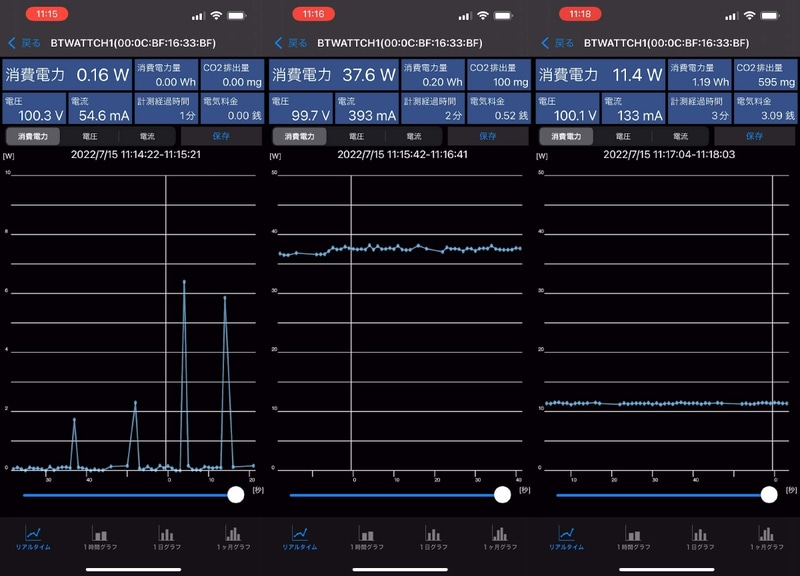Tap 電圧 100.1 V tile
This screenshot has height=576, width=800.
pyautogui.click(x=567, y=108)
